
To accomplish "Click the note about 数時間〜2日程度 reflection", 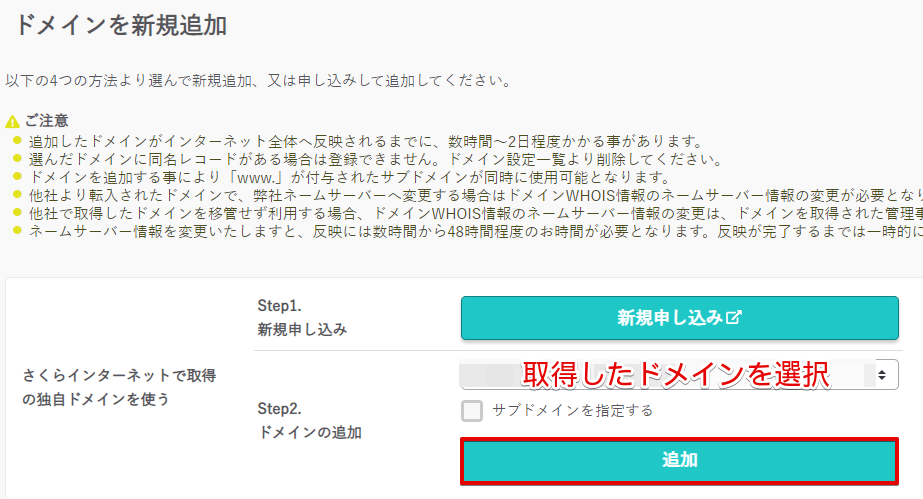I will (x=366, y=142).
